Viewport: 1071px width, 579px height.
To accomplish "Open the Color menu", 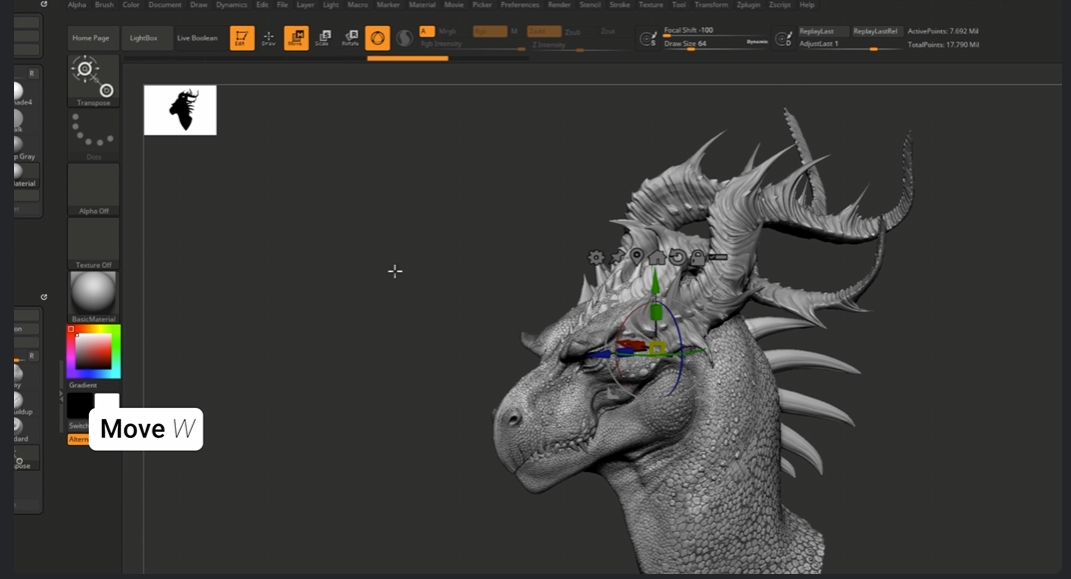I will 131,5.
